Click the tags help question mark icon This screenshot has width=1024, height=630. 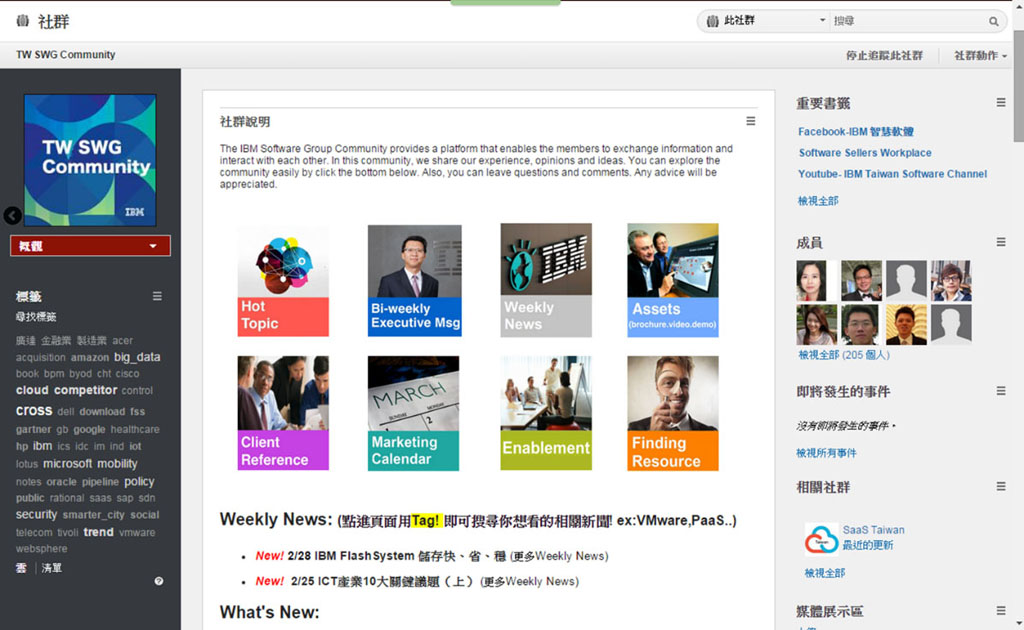(x=159, y=581)
